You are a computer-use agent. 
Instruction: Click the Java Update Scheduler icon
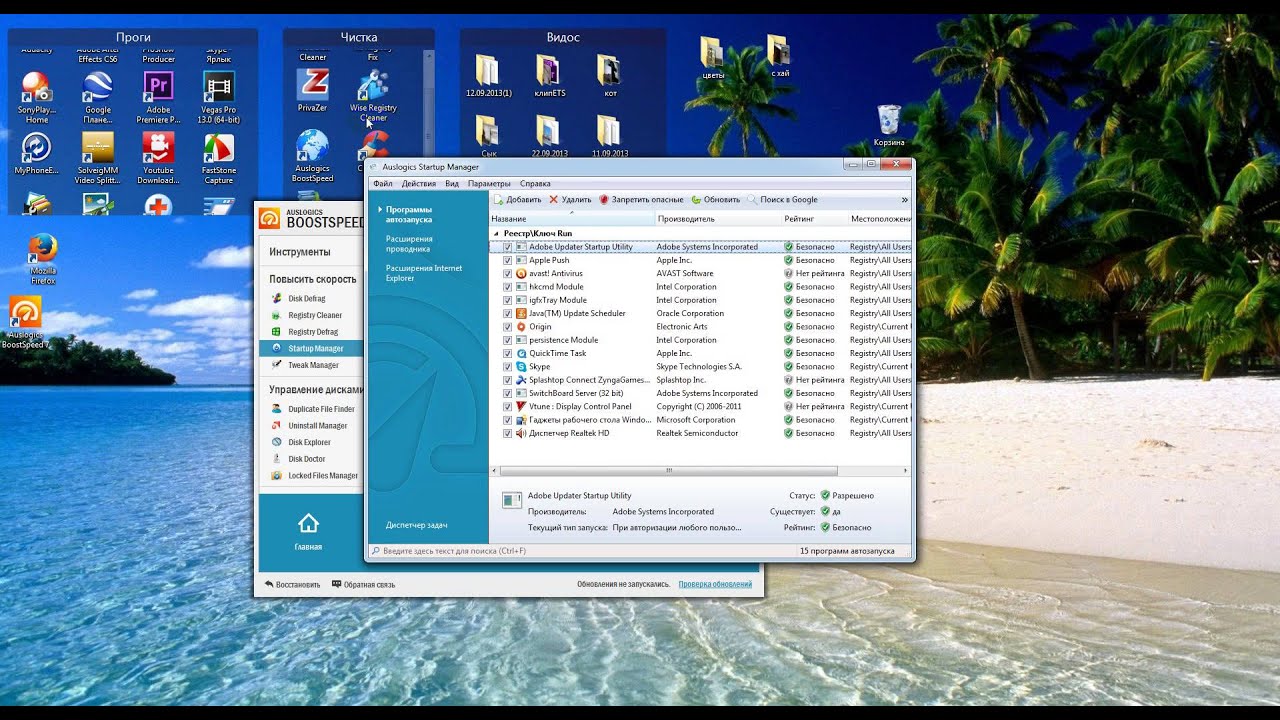click(x=521, y=313)
